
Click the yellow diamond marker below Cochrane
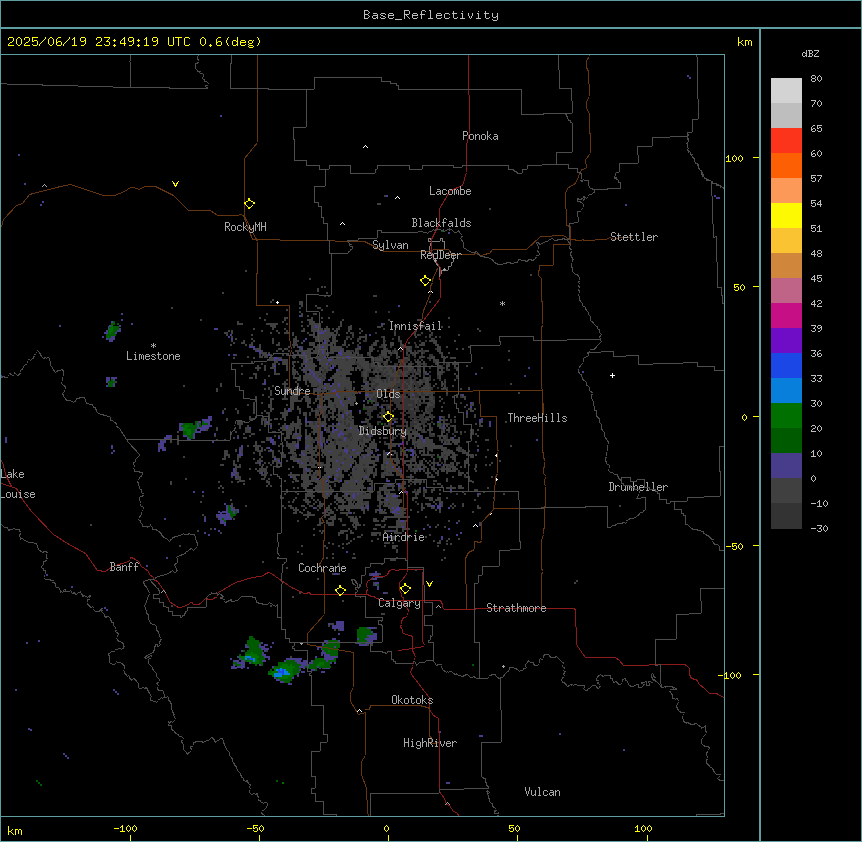(x=340, y=590)
